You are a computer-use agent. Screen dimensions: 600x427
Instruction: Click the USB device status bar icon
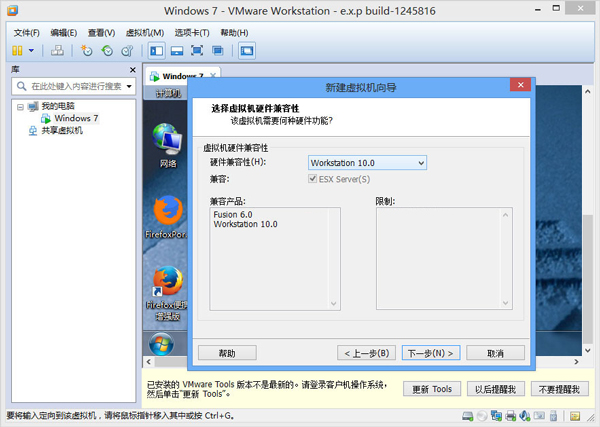click(553, 416)
